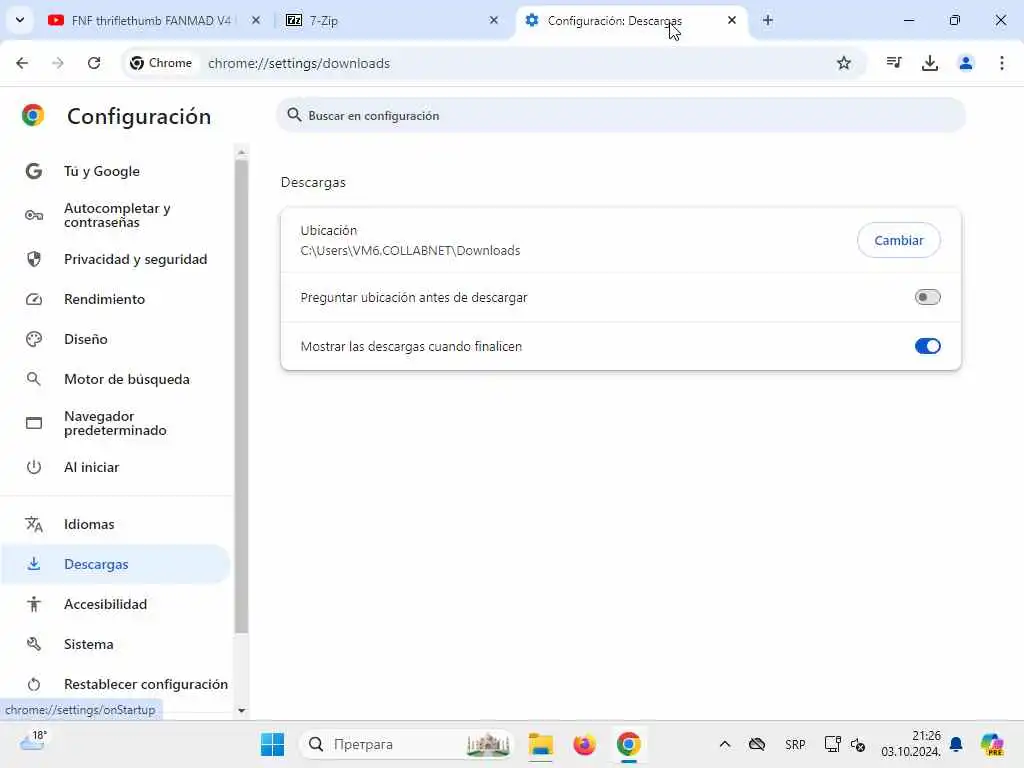Click the translate icon for Idiomas
This screenshot has width=1024, height=768.
tap(34, 524)
